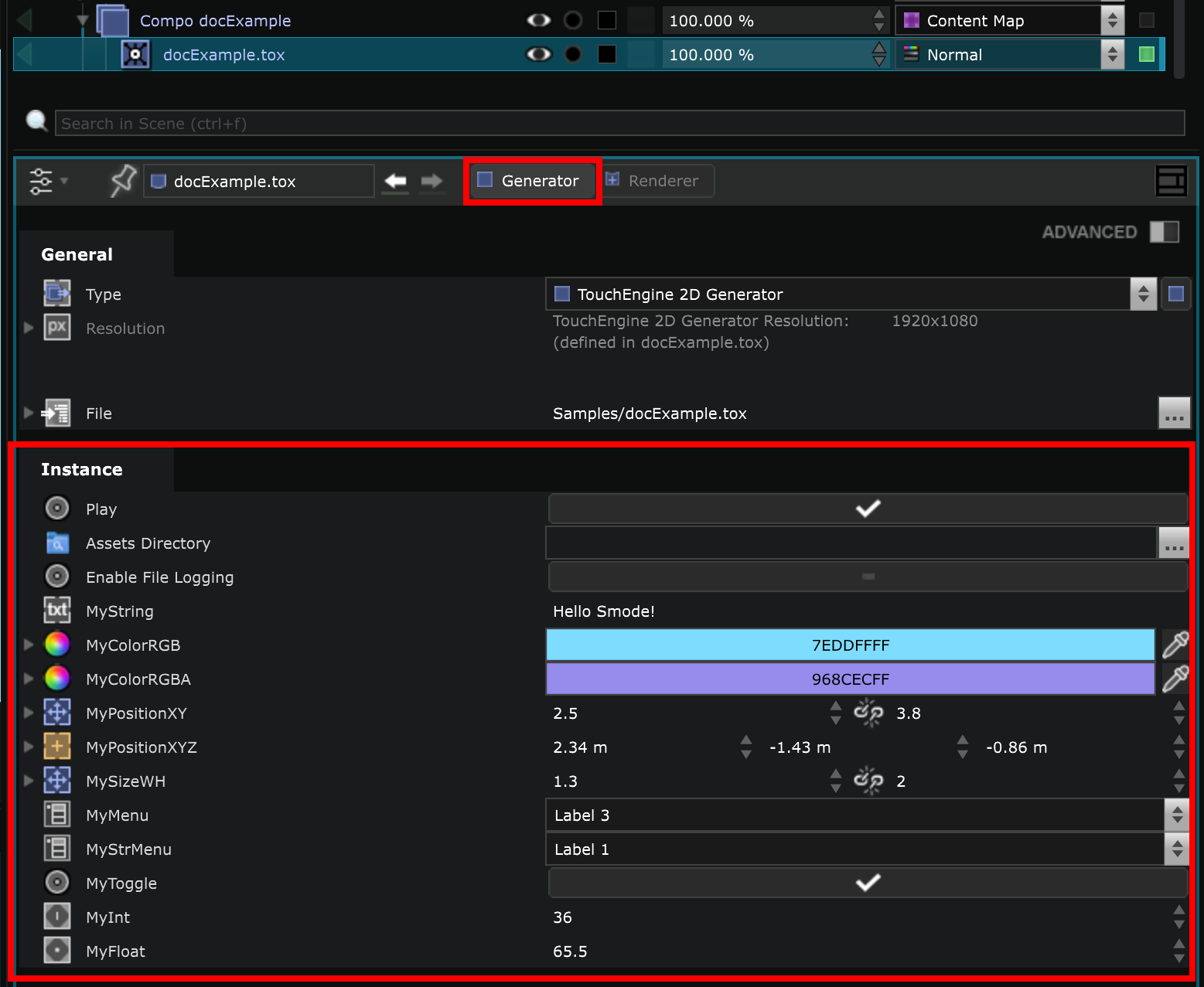The image size is (1204, 987).
Task: Toggle the ADVANCED switch
Action: tap(1165, 232)
